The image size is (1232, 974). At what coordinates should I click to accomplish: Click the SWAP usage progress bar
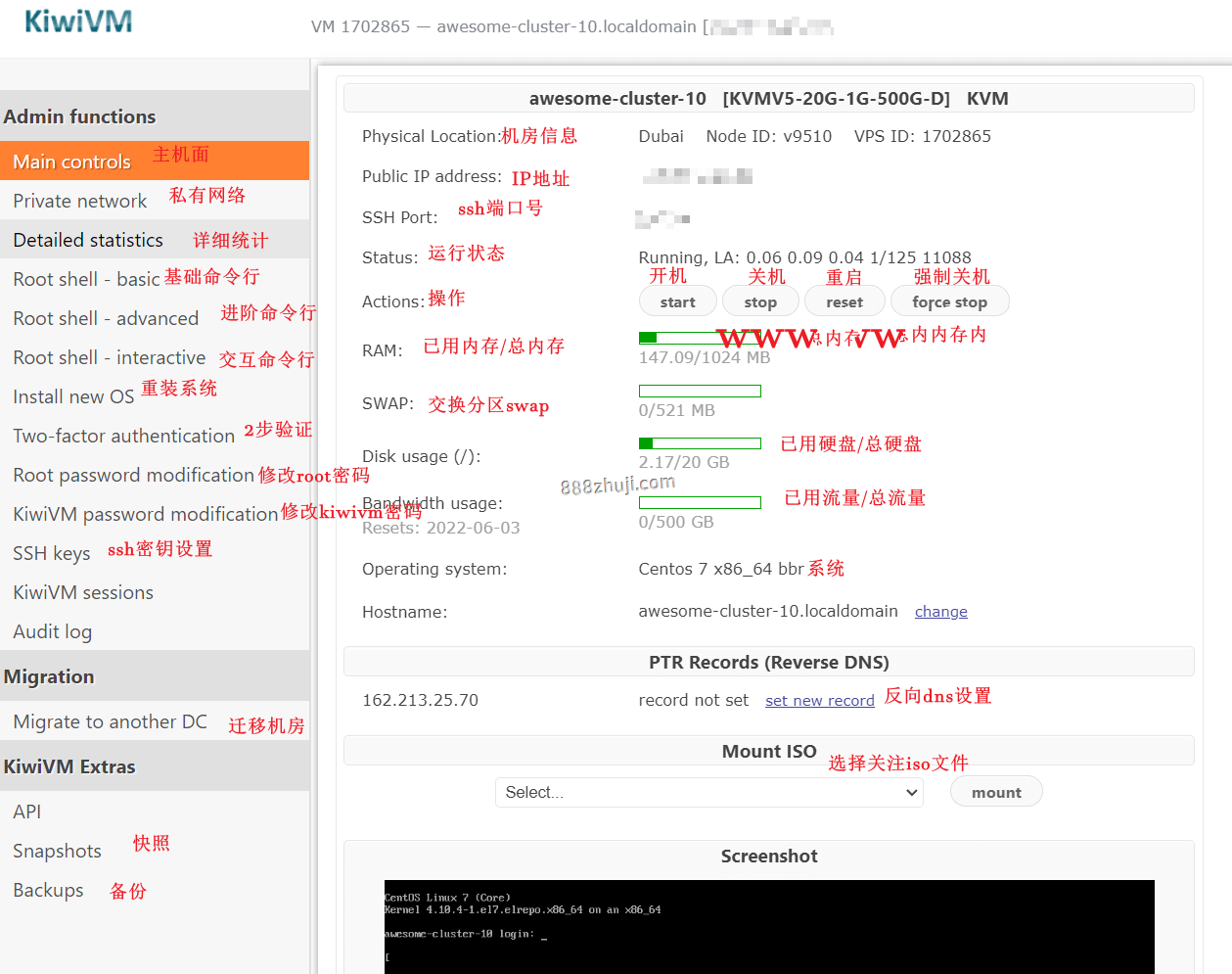700,391
